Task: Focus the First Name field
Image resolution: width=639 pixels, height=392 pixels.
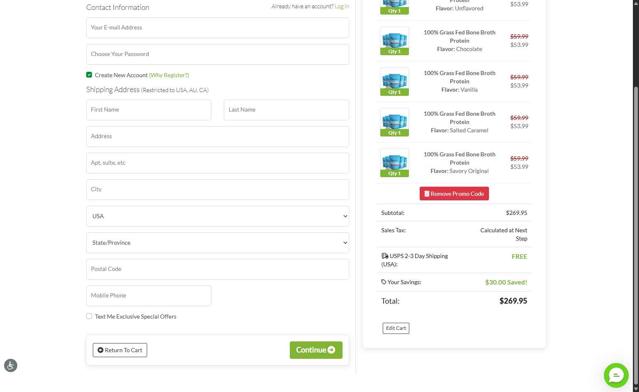Action: coord(149,110)
